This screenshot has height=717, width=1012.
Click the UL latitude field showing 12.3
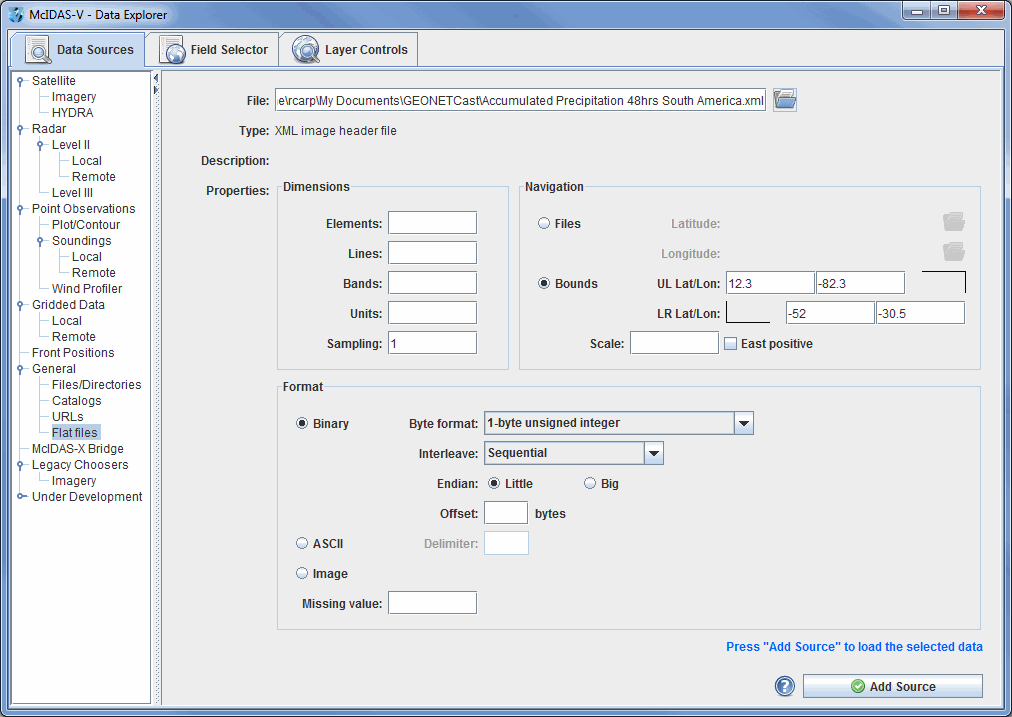pos(770,283)
